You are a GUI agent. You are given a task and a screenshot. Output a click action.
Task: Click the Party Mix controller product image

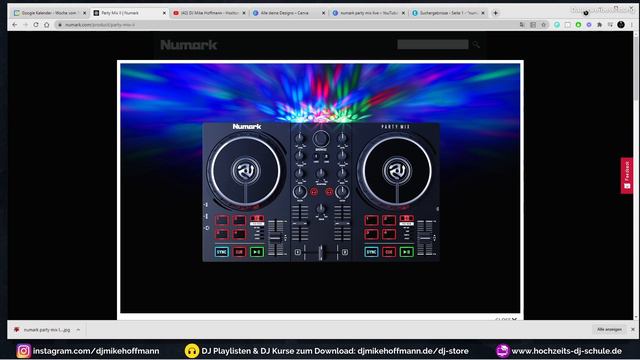click(x=321, y=192)
